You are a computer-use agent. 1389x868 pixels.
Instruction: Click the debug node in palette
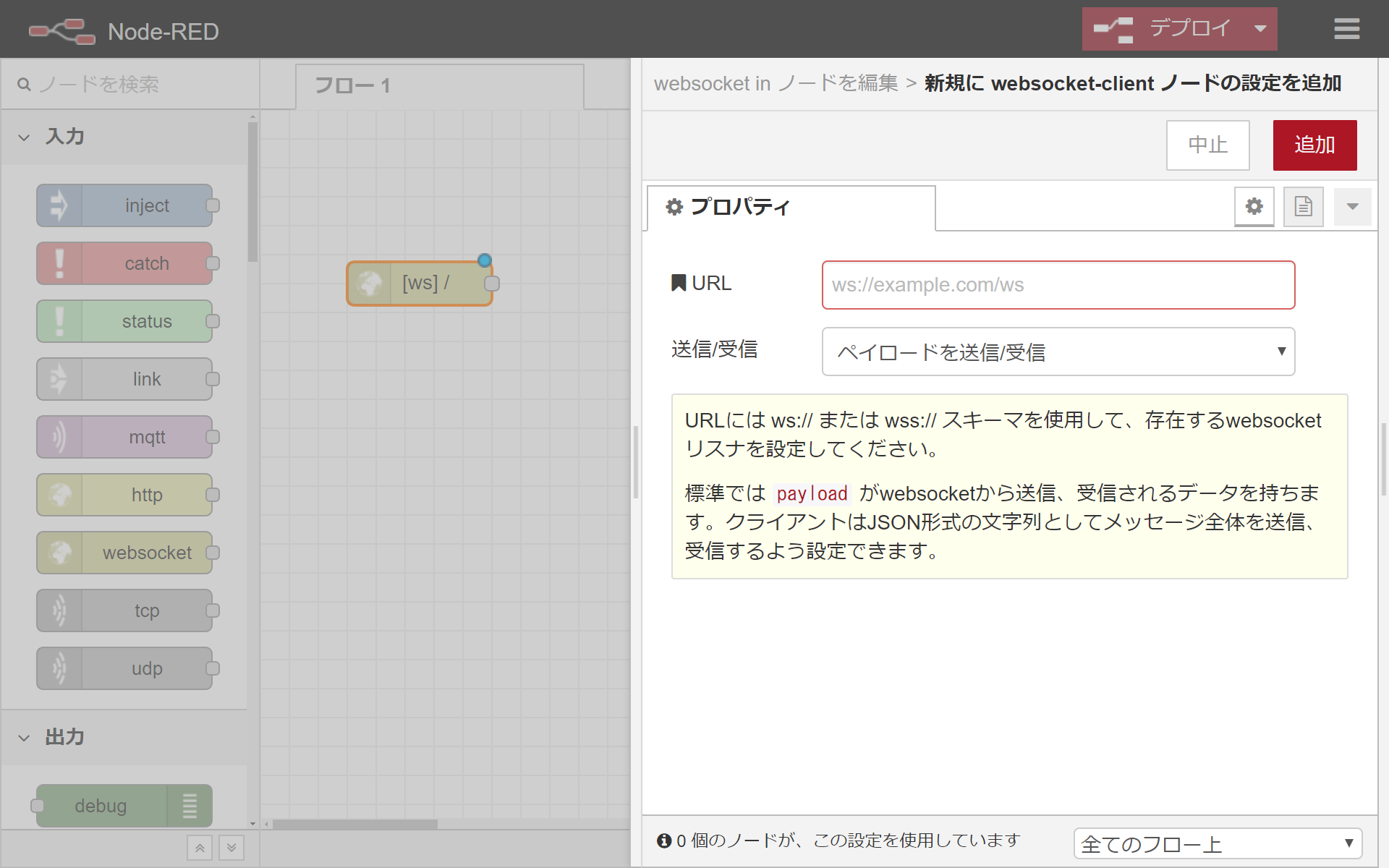(101, 806)
